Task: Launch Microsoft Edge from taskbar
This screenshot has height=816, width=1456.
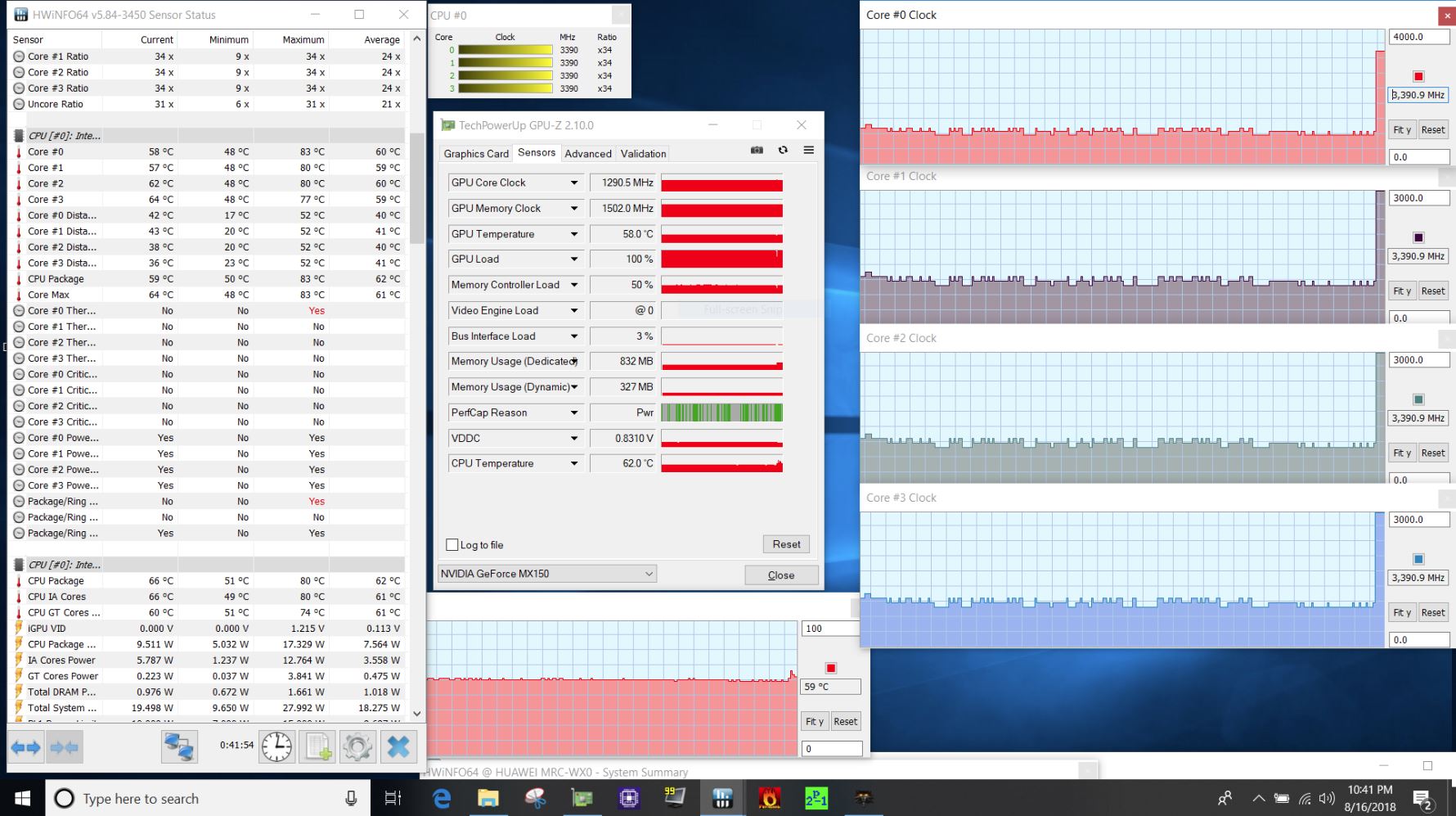Action: [x=442, y=798]
